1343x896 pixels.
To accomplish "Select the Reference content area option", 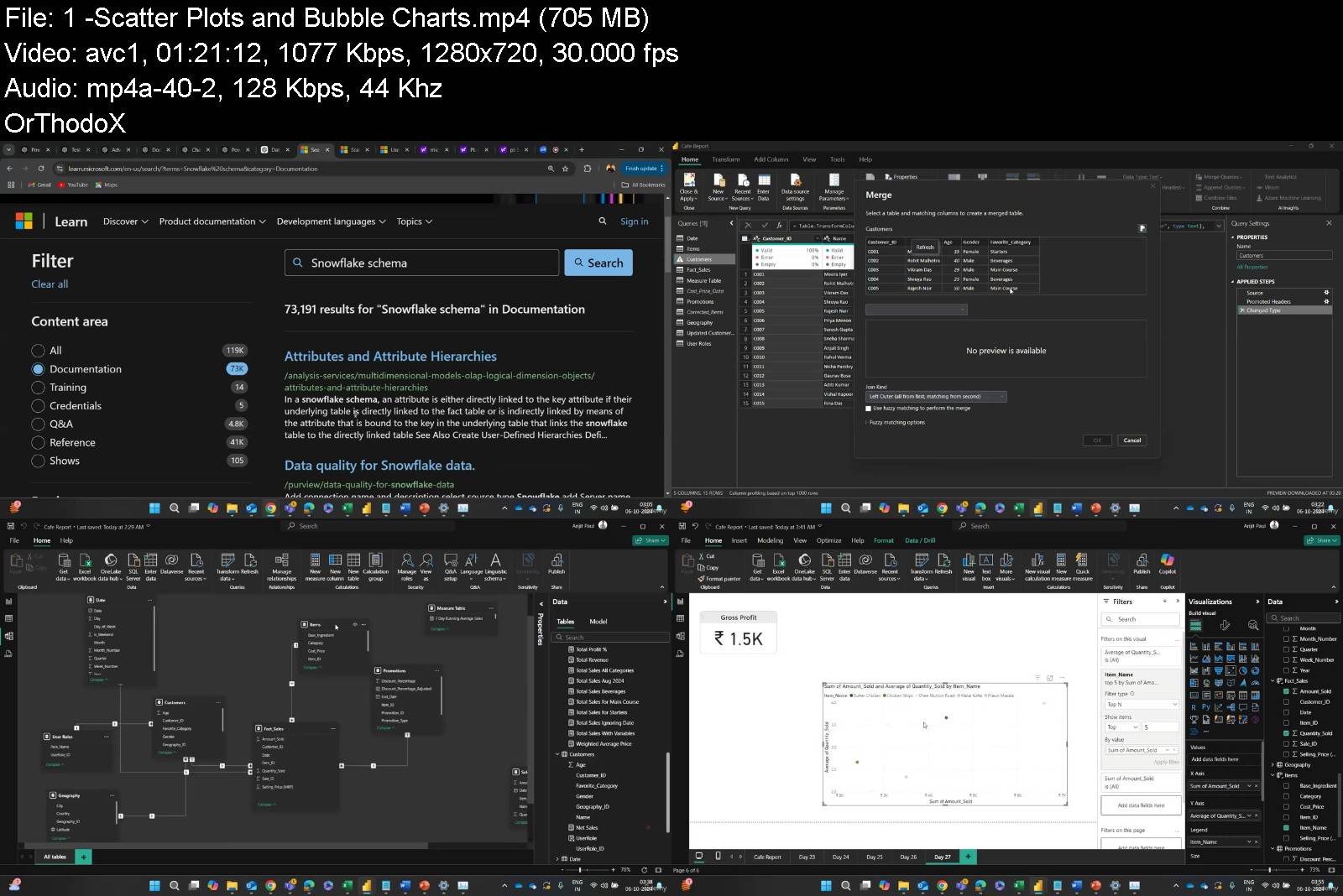I will tap(38, 443).
